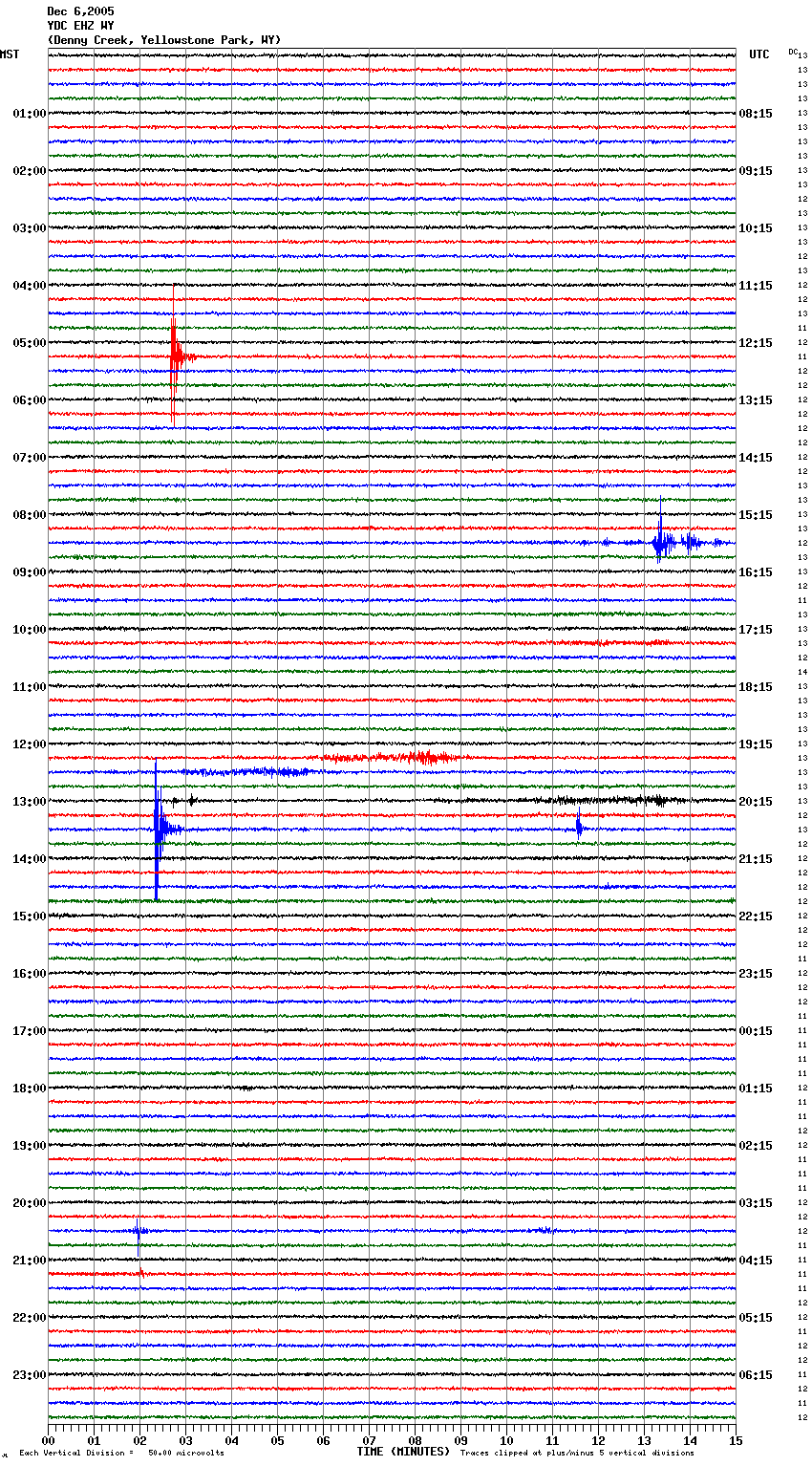Click the UTC time label "23:15"
Image resolution: width=812 pixels, height=1466 pixels.
(756, 974)
